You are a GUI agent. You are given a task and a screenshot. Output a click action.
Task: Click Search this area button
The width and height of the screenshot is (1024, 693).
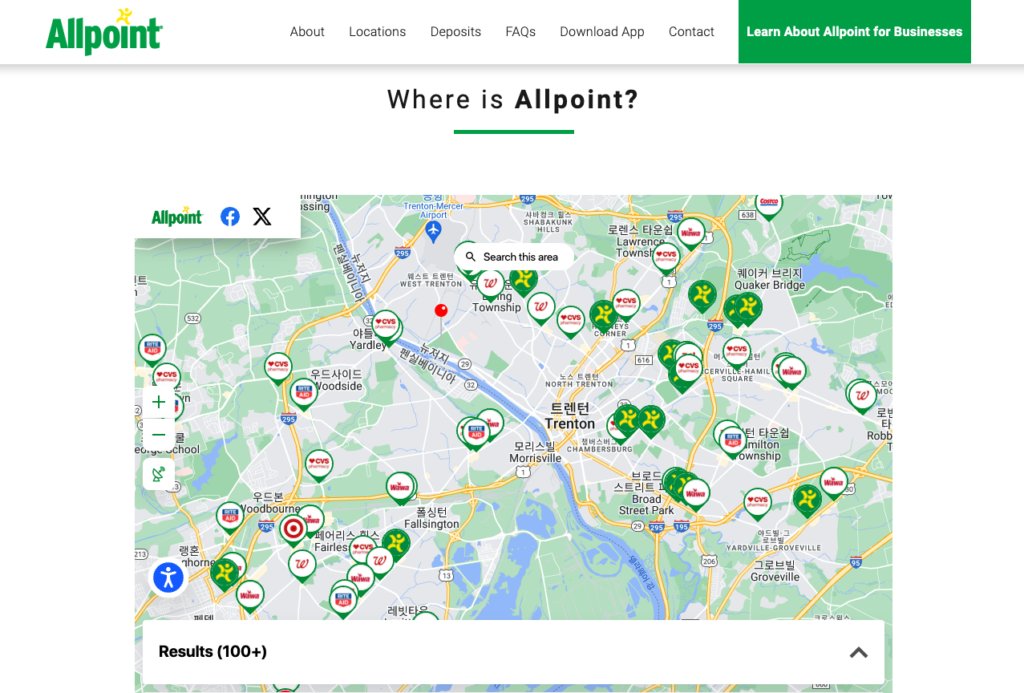point(513,257)
